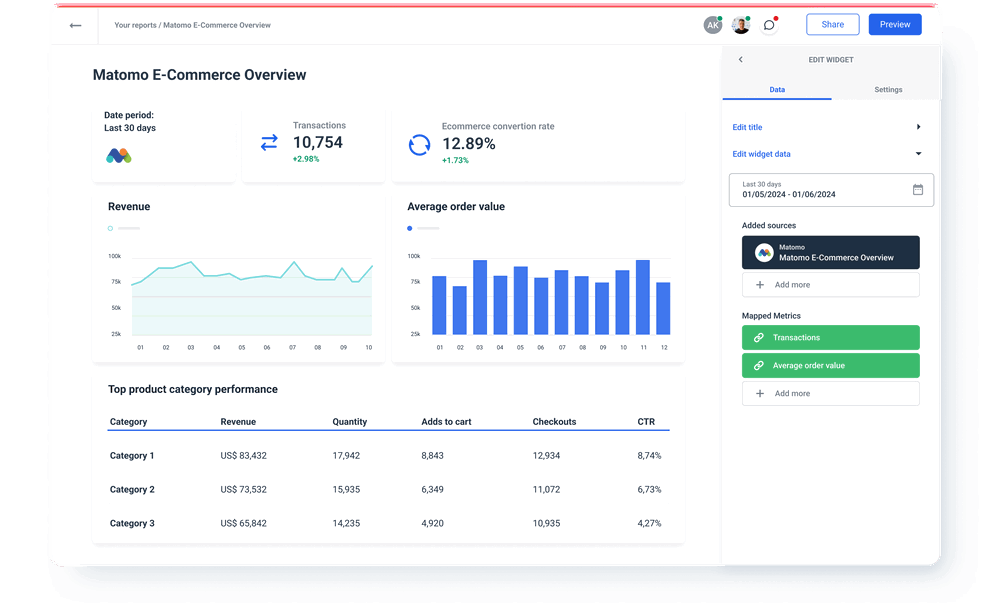
Task: Click the AK avatar icon
Action: [x=713, y=24]
